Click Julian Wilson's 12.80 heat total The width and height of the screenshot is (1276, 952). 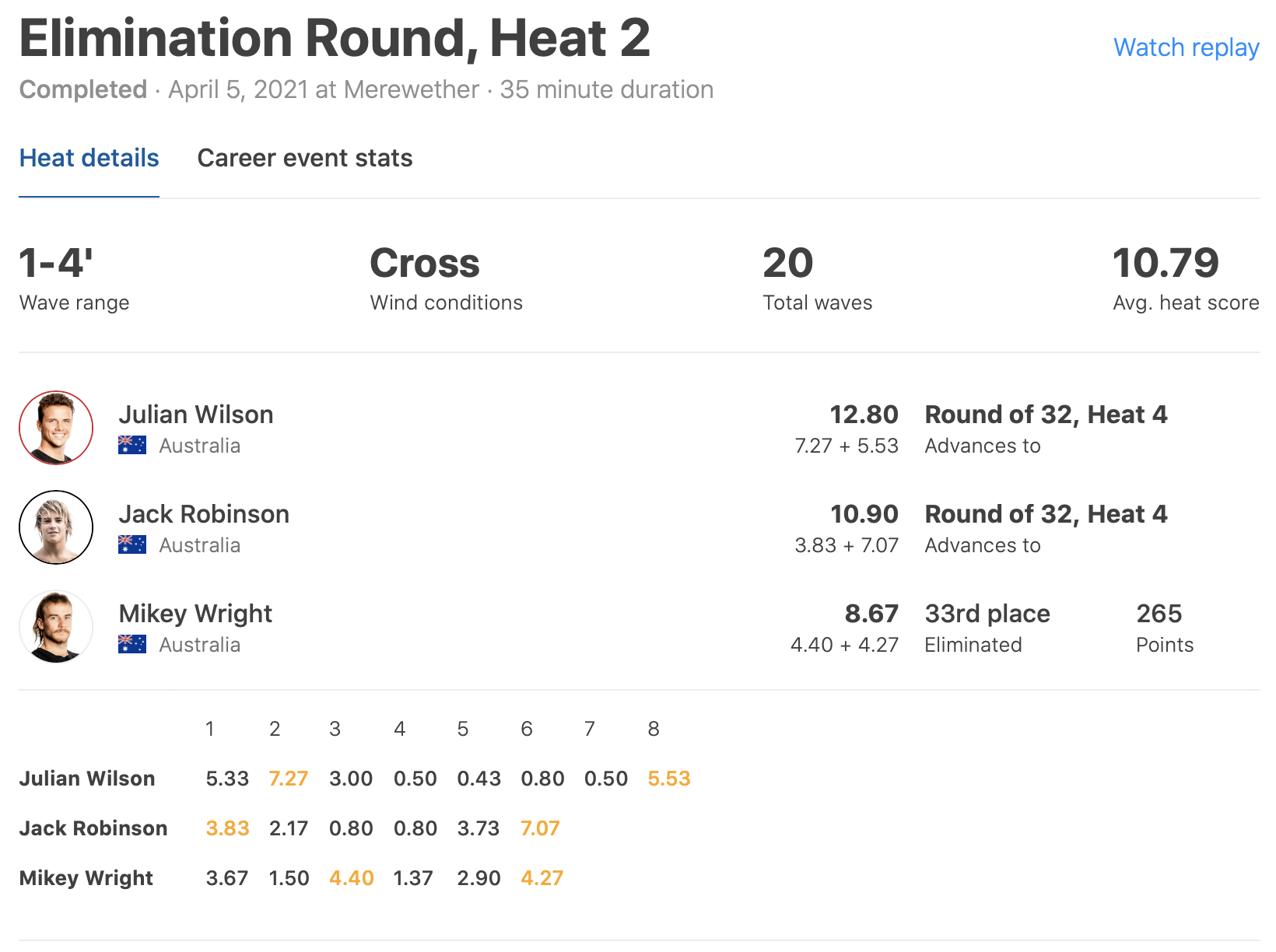pyautogui.click(x=864, y=415)
